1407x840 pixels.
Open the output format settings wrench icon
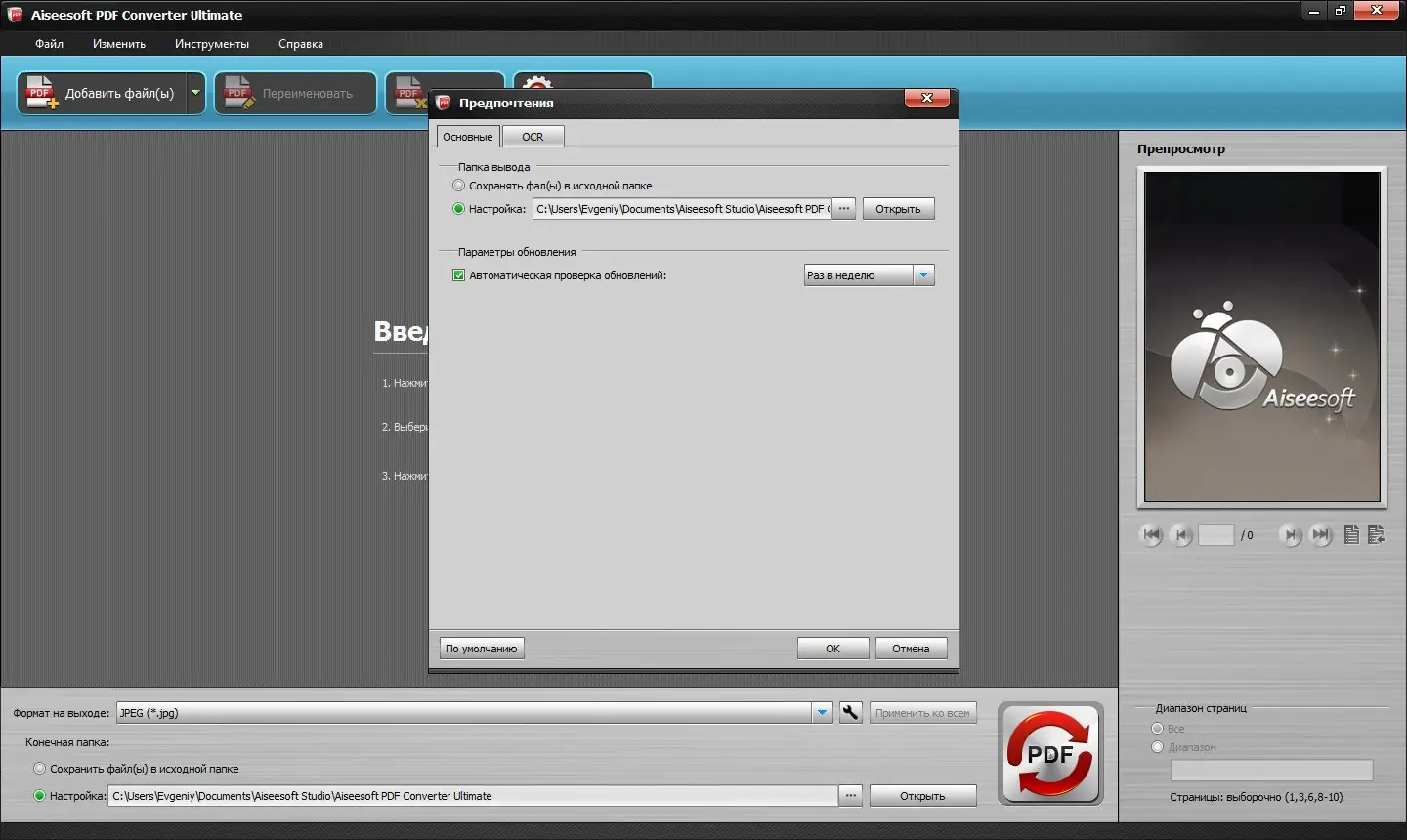point(850,713)
